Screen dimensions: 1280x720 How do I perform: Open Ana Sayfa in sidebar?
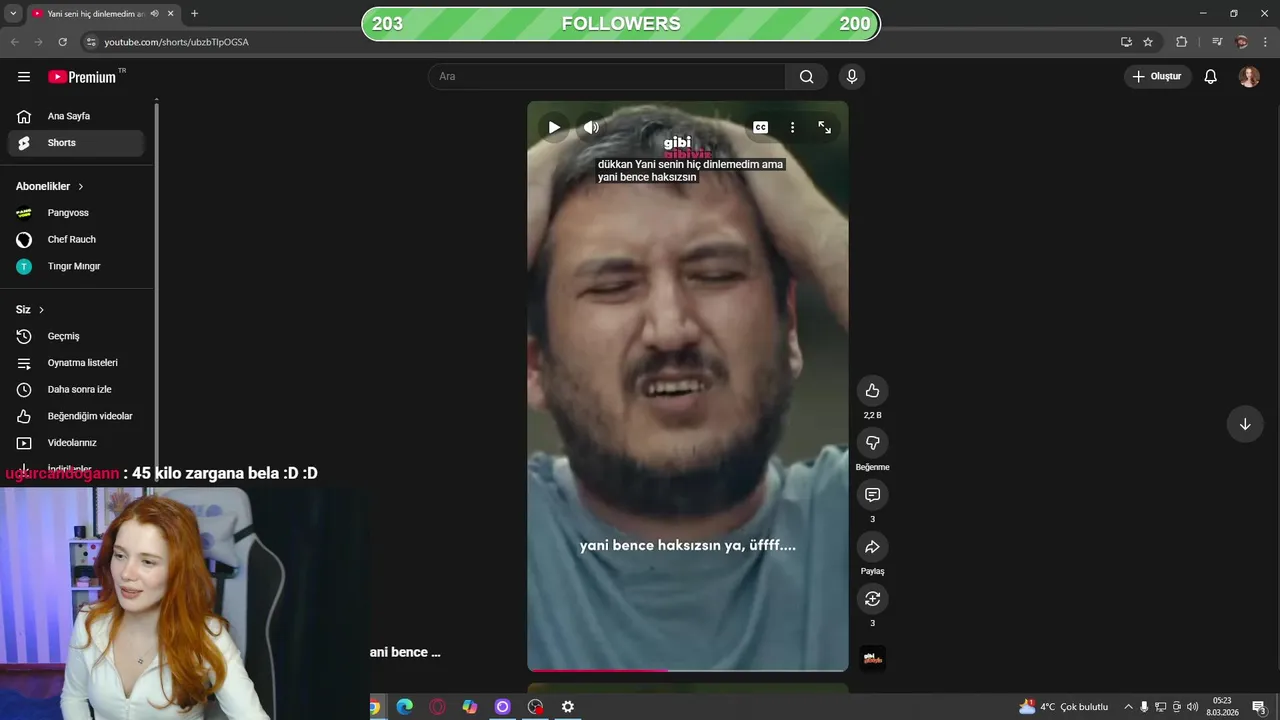(x=76, y=116)
